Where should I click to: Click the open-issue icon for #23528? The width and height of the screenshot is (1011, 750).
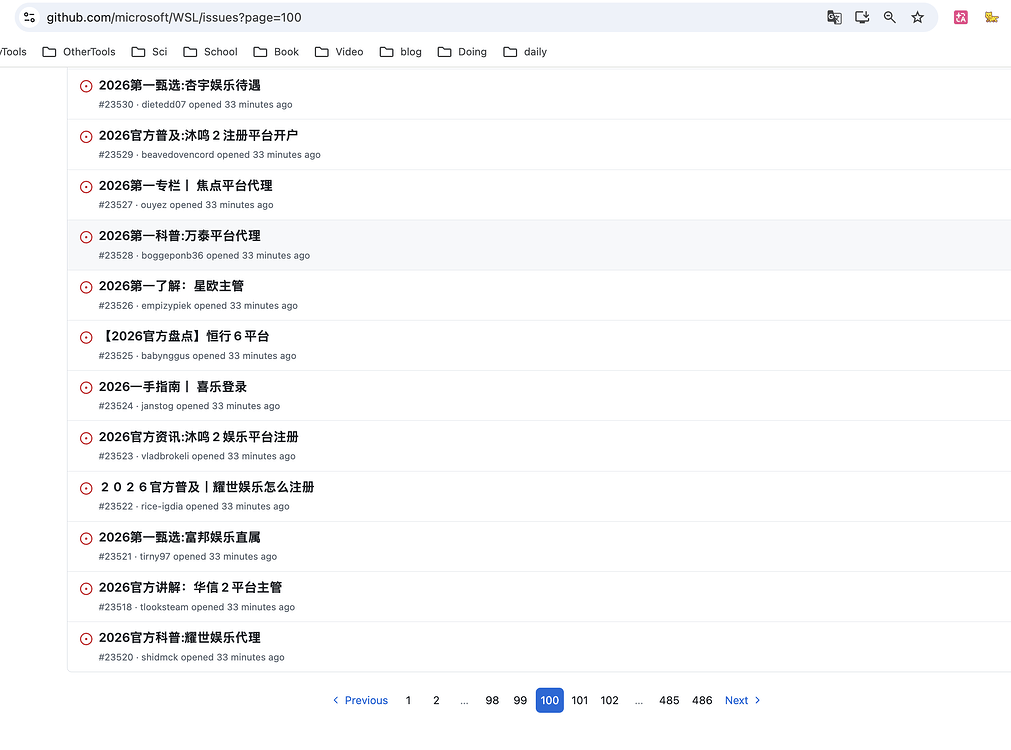(86, 237)
